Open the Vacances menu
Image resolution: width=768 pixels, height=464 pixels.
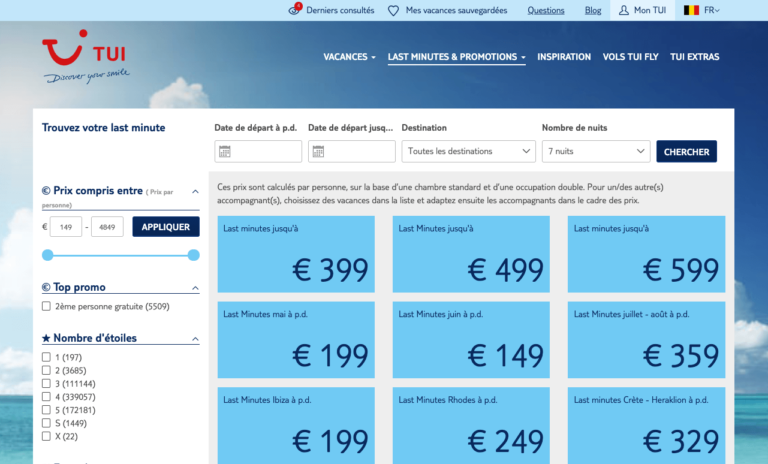click(349, 57)
